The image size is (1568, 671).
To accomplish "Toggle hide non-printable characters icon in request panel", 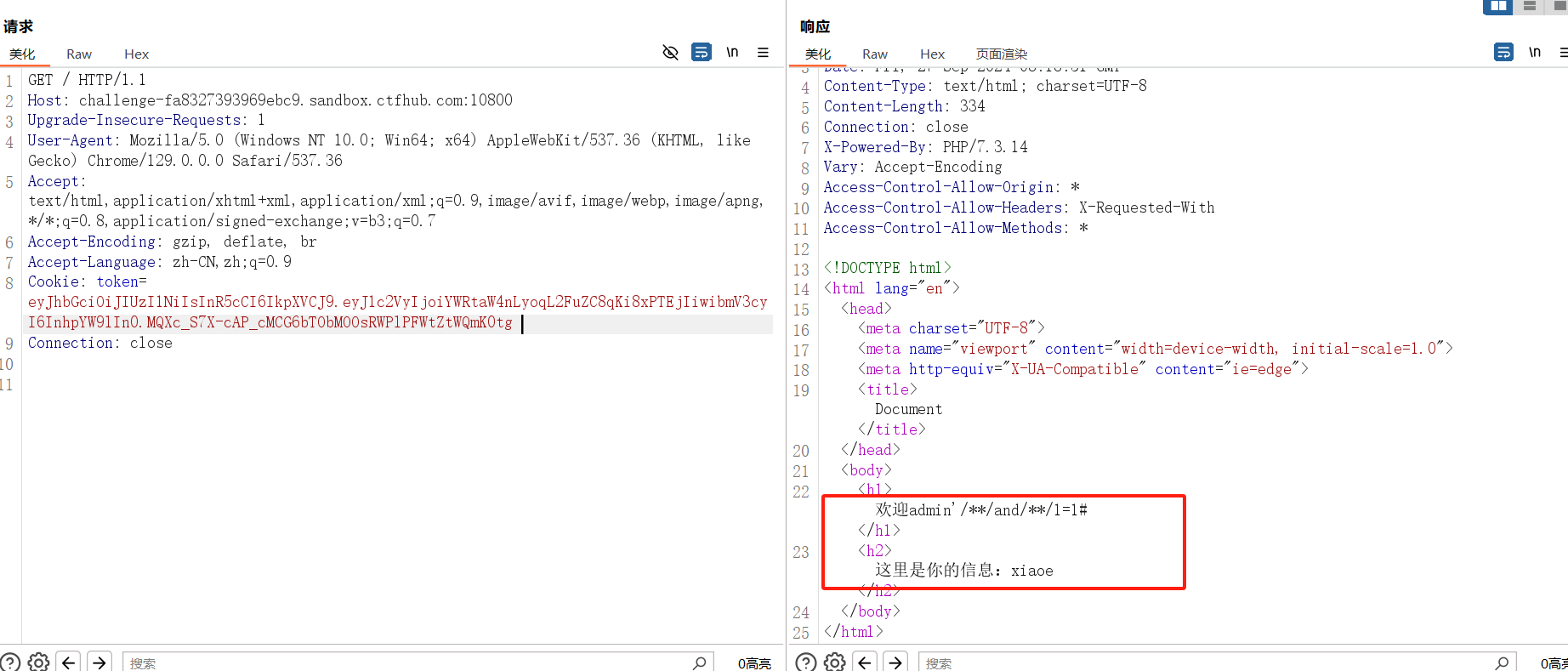I will click(670, 53).
